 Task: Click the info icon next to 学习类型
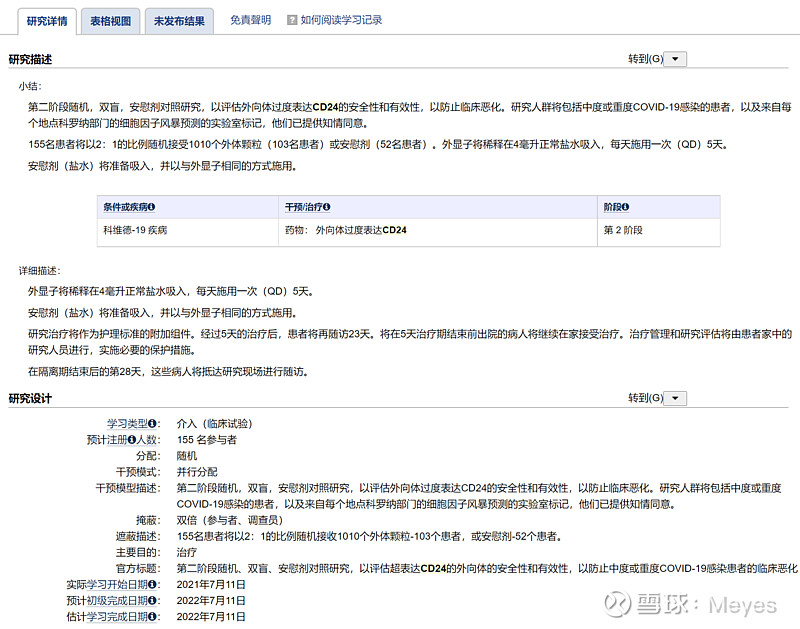(152, 424)
